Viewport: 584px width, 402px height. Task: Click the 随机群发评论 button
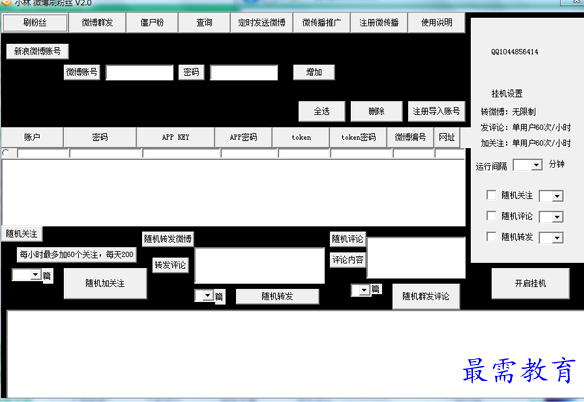pos(426,296)
